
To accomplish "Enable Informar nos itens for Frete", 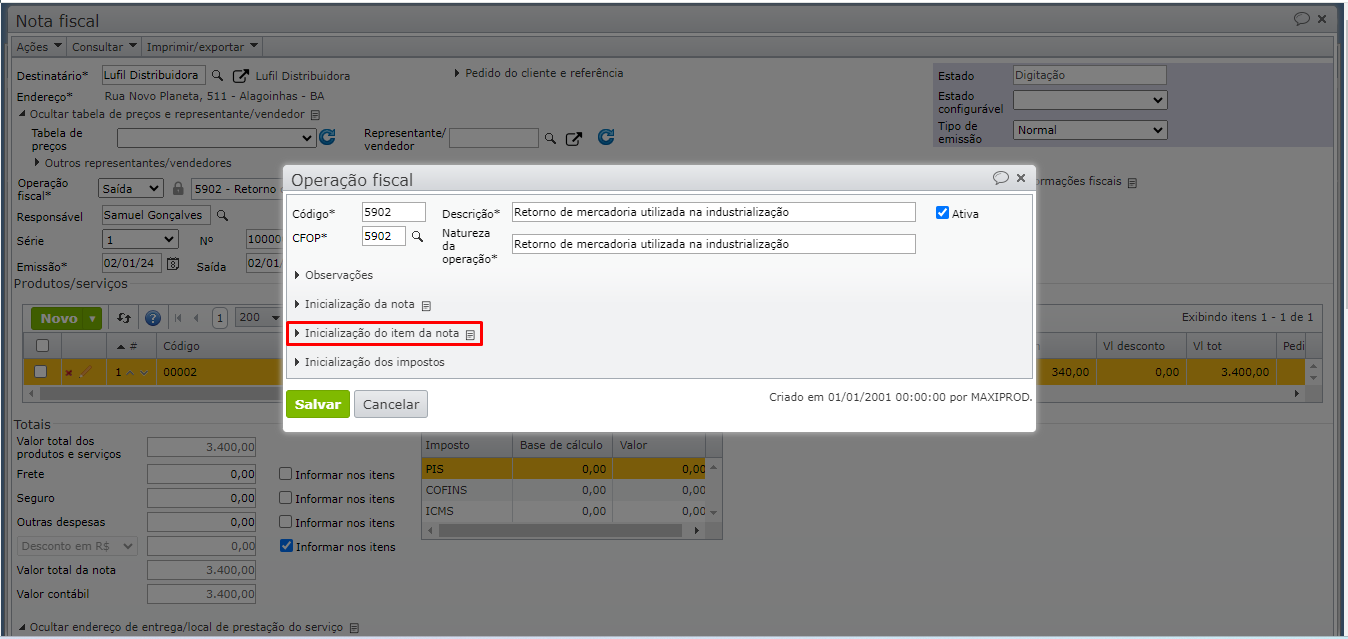I will 286,474.
